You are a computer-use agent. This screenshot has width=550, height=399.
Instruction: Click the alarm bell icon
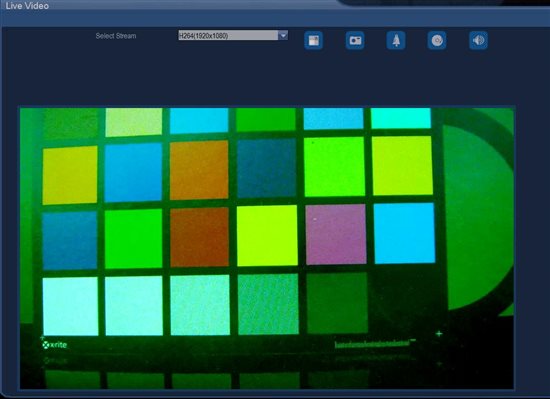[x=396, y=40]
